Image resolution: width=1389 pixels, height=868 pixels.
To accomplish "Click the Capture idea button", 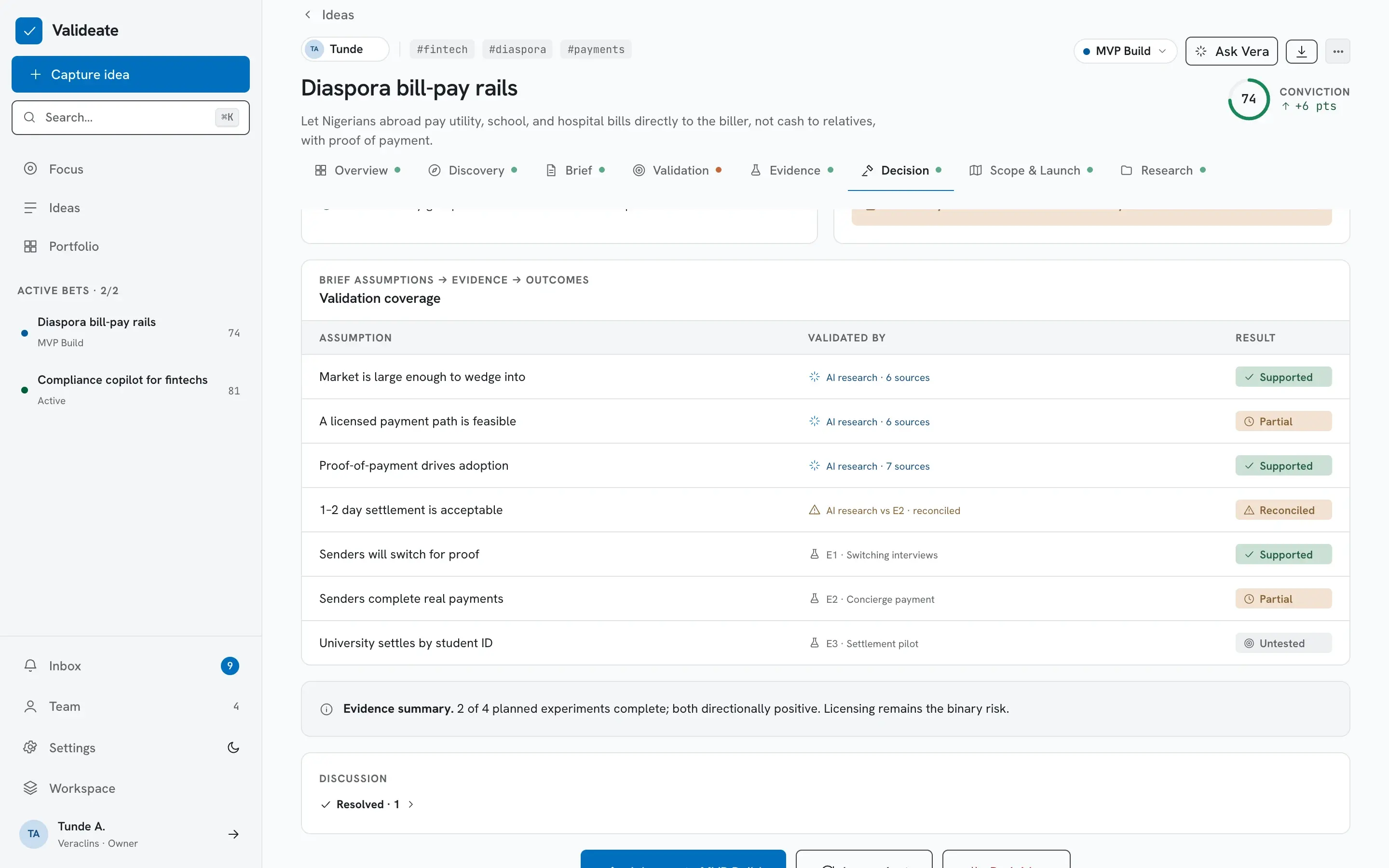I will [x=130, y=74].
